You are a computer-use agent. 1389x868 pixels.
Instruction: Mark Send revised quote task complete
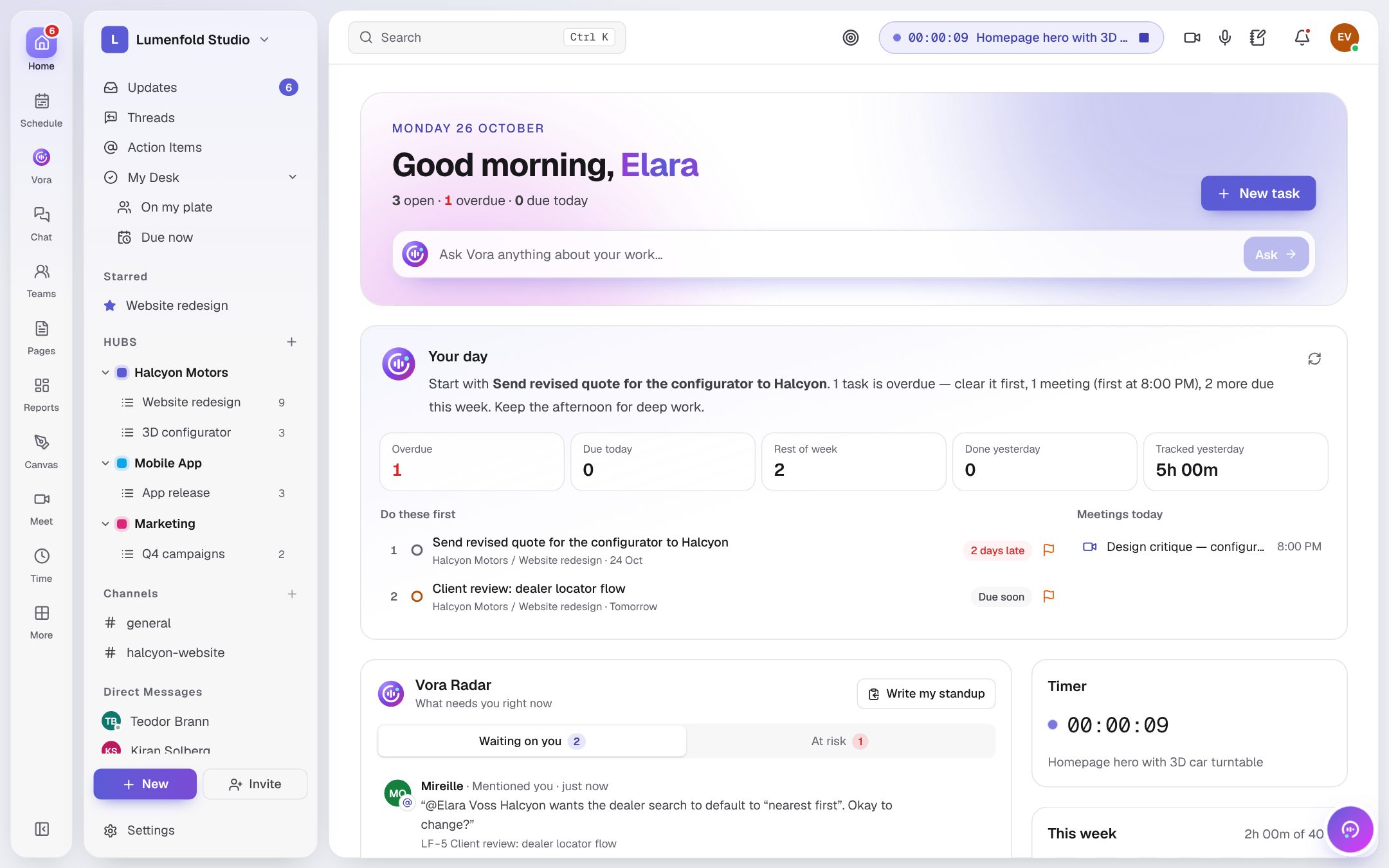[x=417, y=550]
